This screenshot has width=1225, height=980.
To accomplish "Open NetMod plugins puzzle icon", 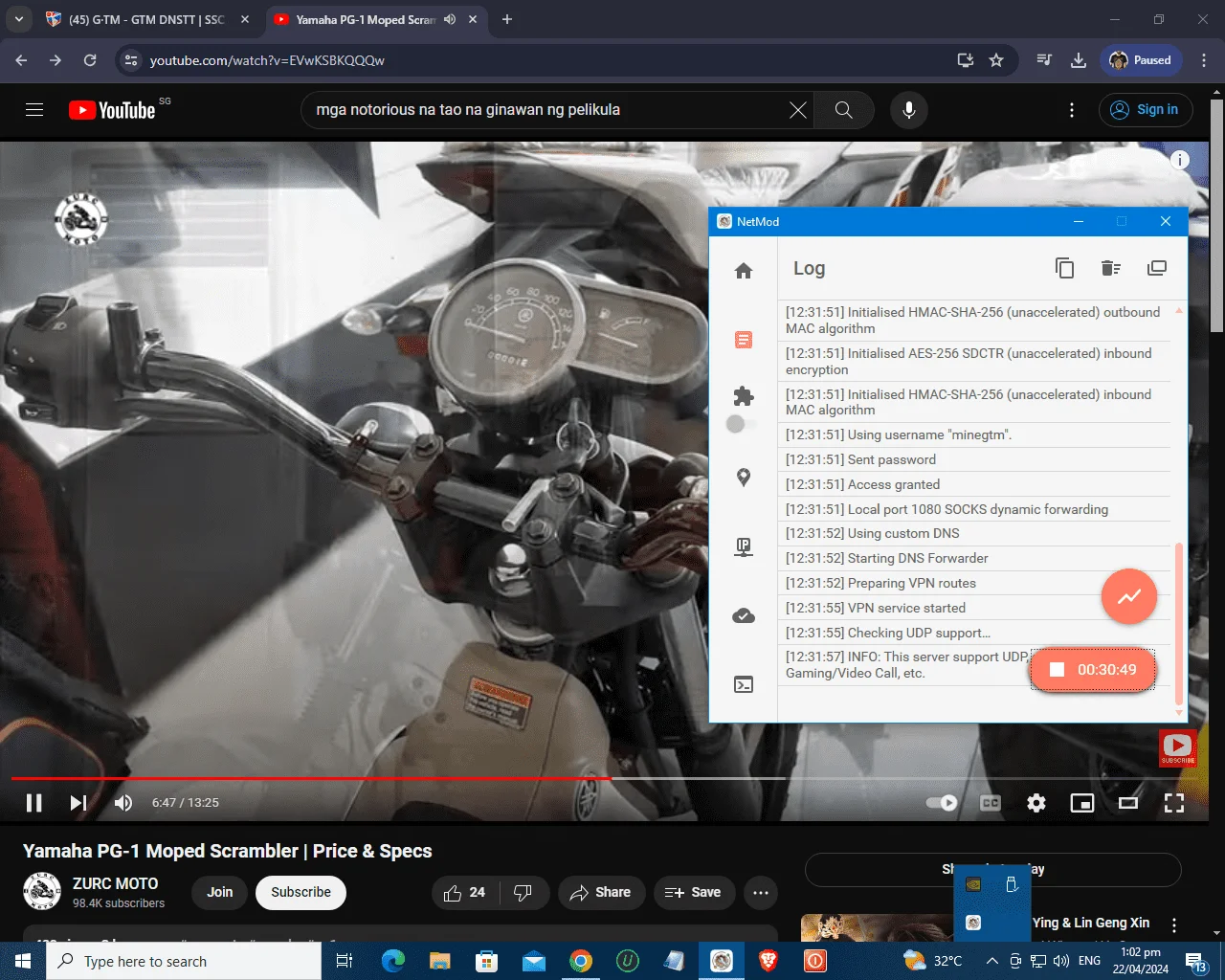I will (x=744, y=396).
